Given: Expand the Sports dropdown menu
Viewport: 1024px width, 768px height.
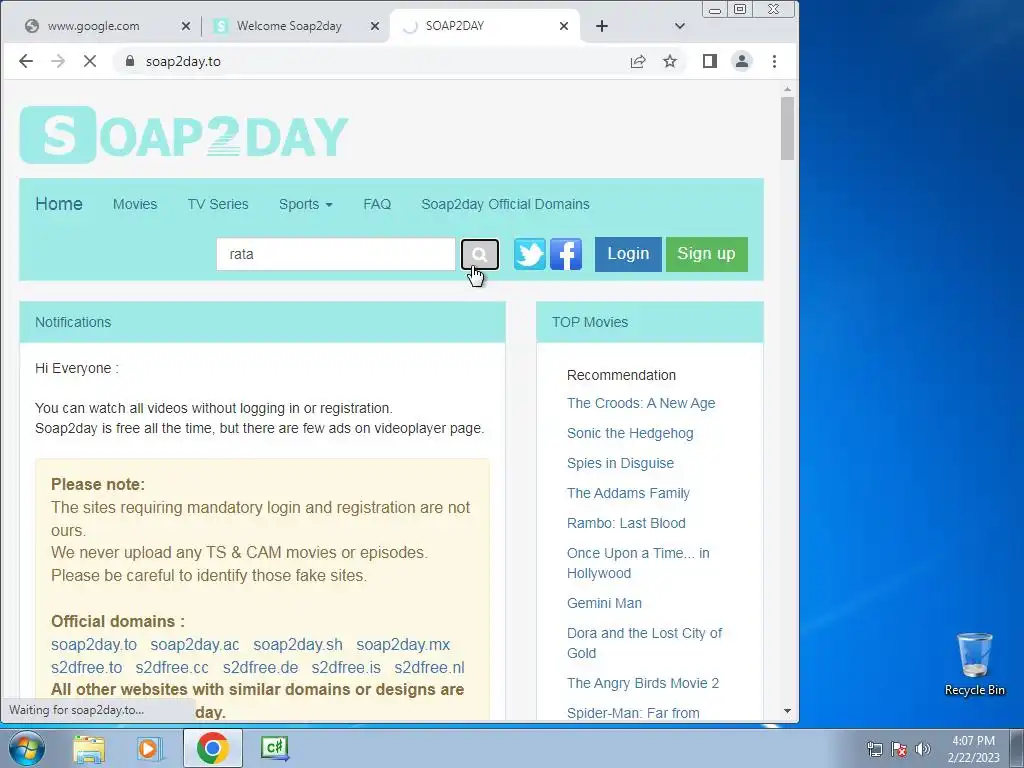Looking at the screenshot, I should click(x=306, y=204).
